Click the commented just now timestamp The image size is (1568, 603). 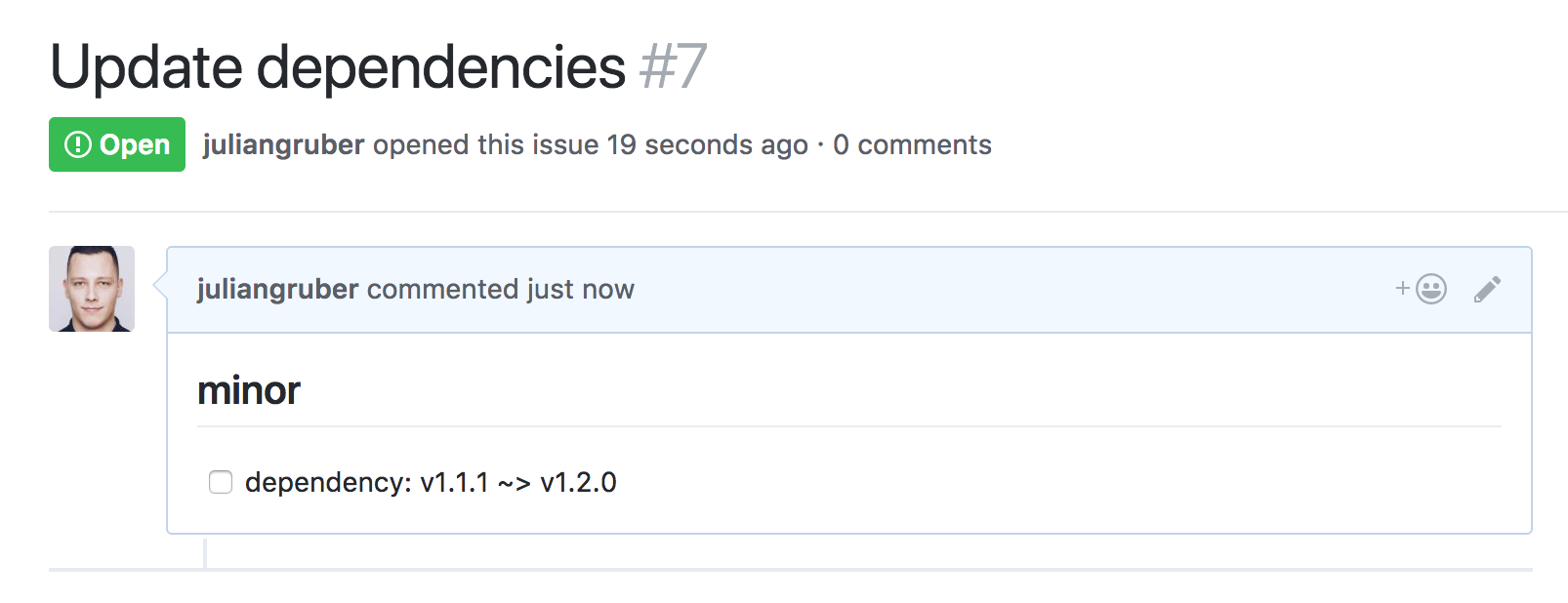tap(499, 289)
